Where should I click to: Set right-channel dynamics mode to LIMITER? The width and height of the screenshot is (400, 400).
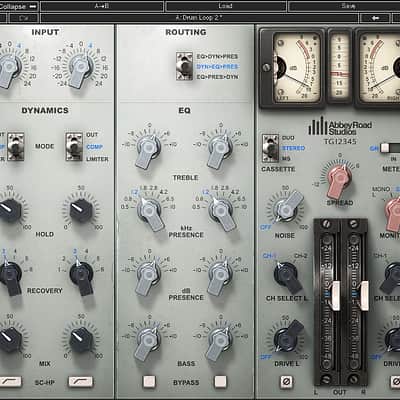click(x=97, y=159)
